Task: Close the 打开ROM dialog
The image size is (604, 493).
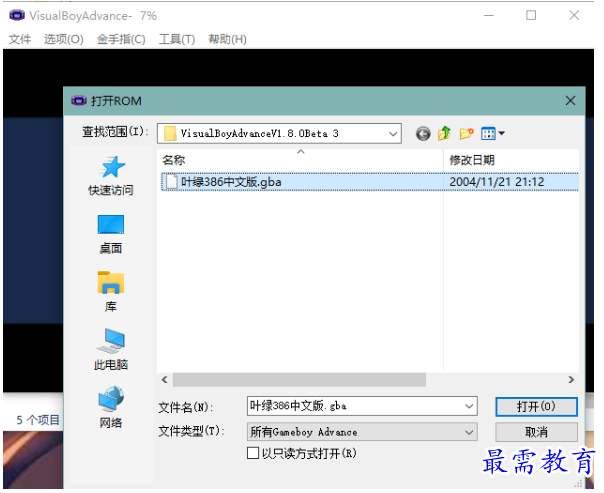Action: (570, 101)
